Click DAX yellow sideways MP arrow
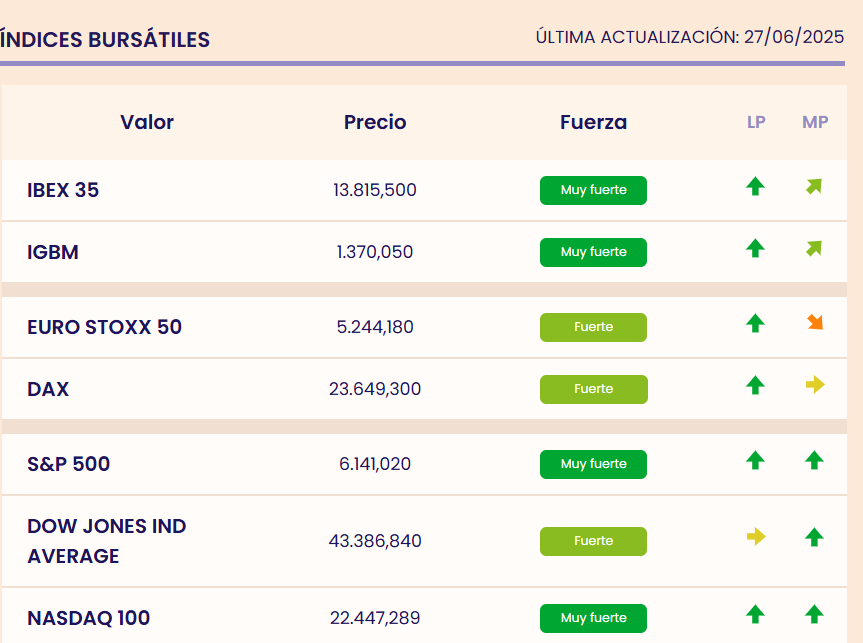The height and width of the screenshot is (643, 863). 815,385
